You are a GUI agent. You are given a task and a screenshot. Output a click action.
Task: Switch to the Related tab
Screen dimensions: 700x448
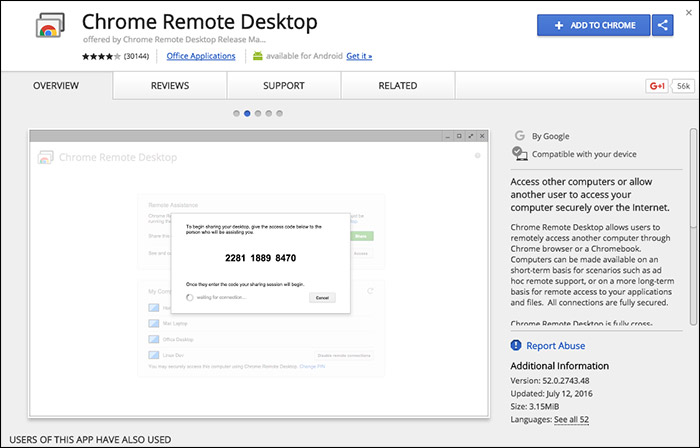click(398, 86)
